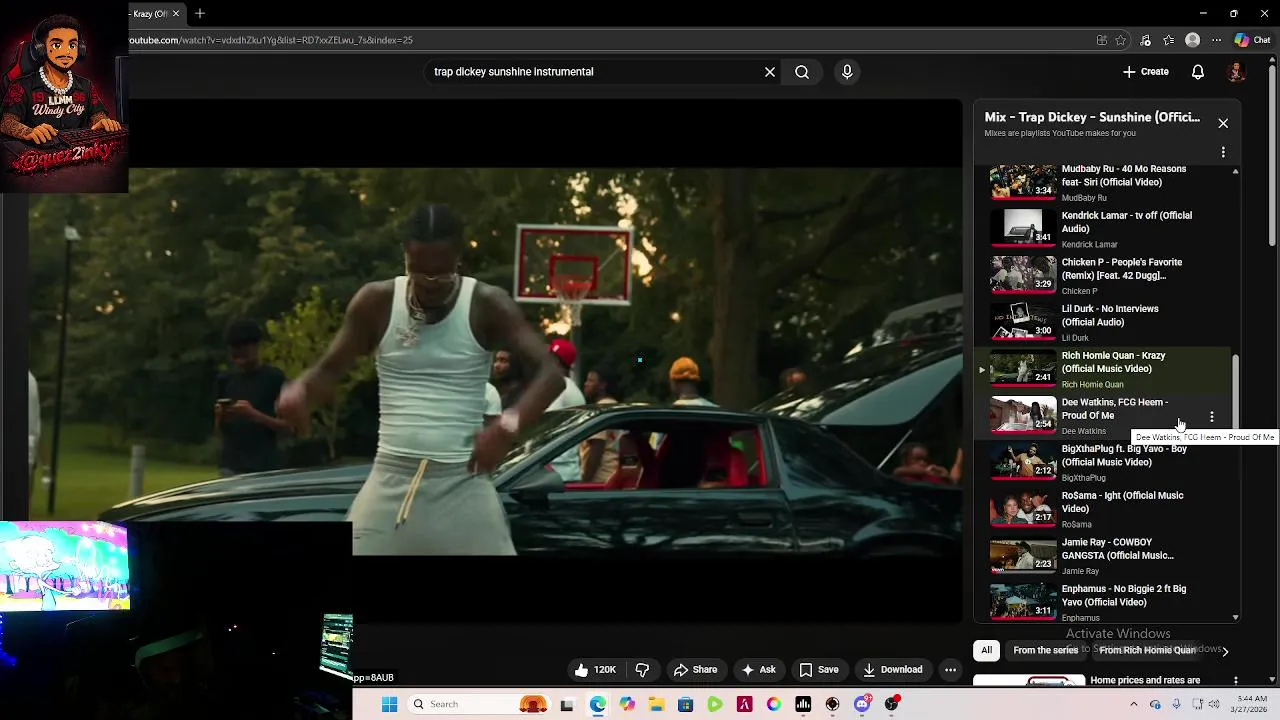The height and width of the screenshot is (720, 1280).
Task: Click the Create button on YouTube
Action: [1146, 72]
